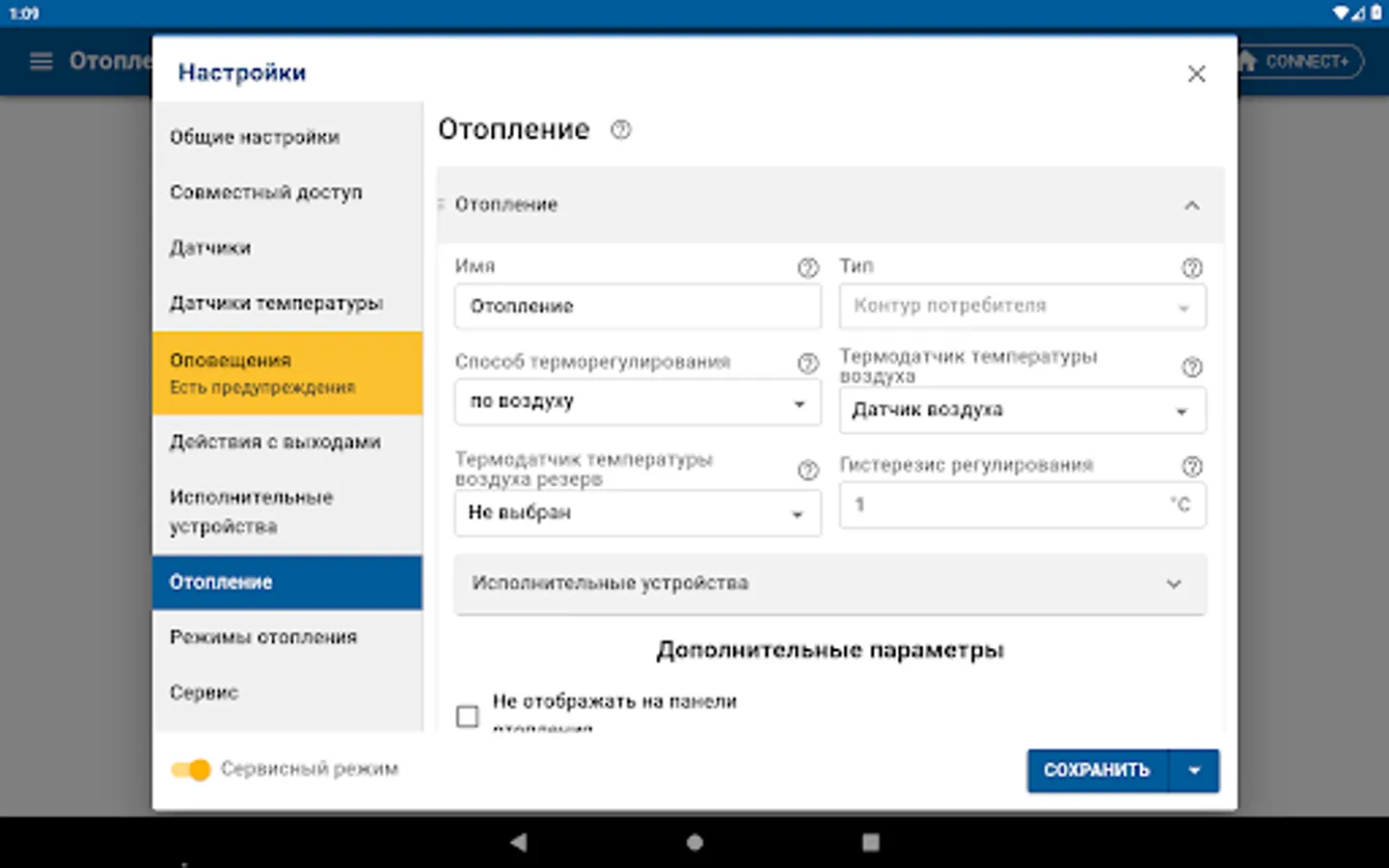The image size is (1389, 868).
Task: Show help for the Тип field
Action: click(x=1192, y=267)
